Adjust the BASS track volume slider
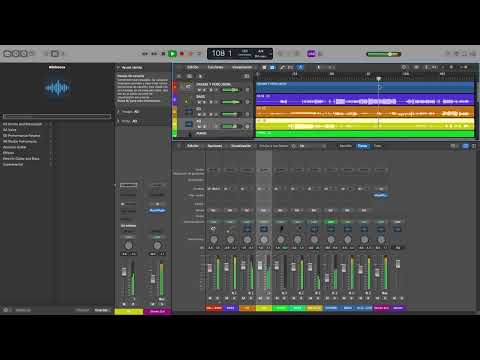The height and width of the screenshot is (360, 480). [231, 102]
